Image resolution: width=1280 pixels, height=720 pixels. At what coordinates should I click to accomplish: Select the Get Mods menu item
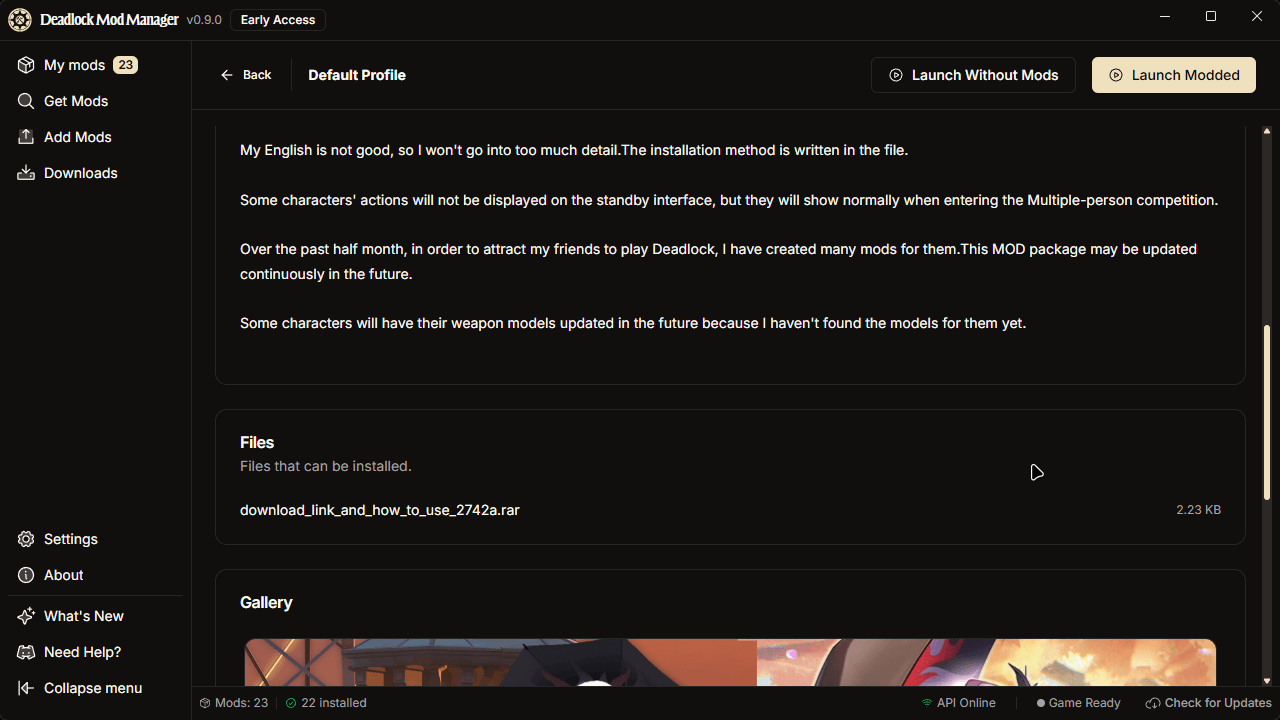[x=76, y=101]
